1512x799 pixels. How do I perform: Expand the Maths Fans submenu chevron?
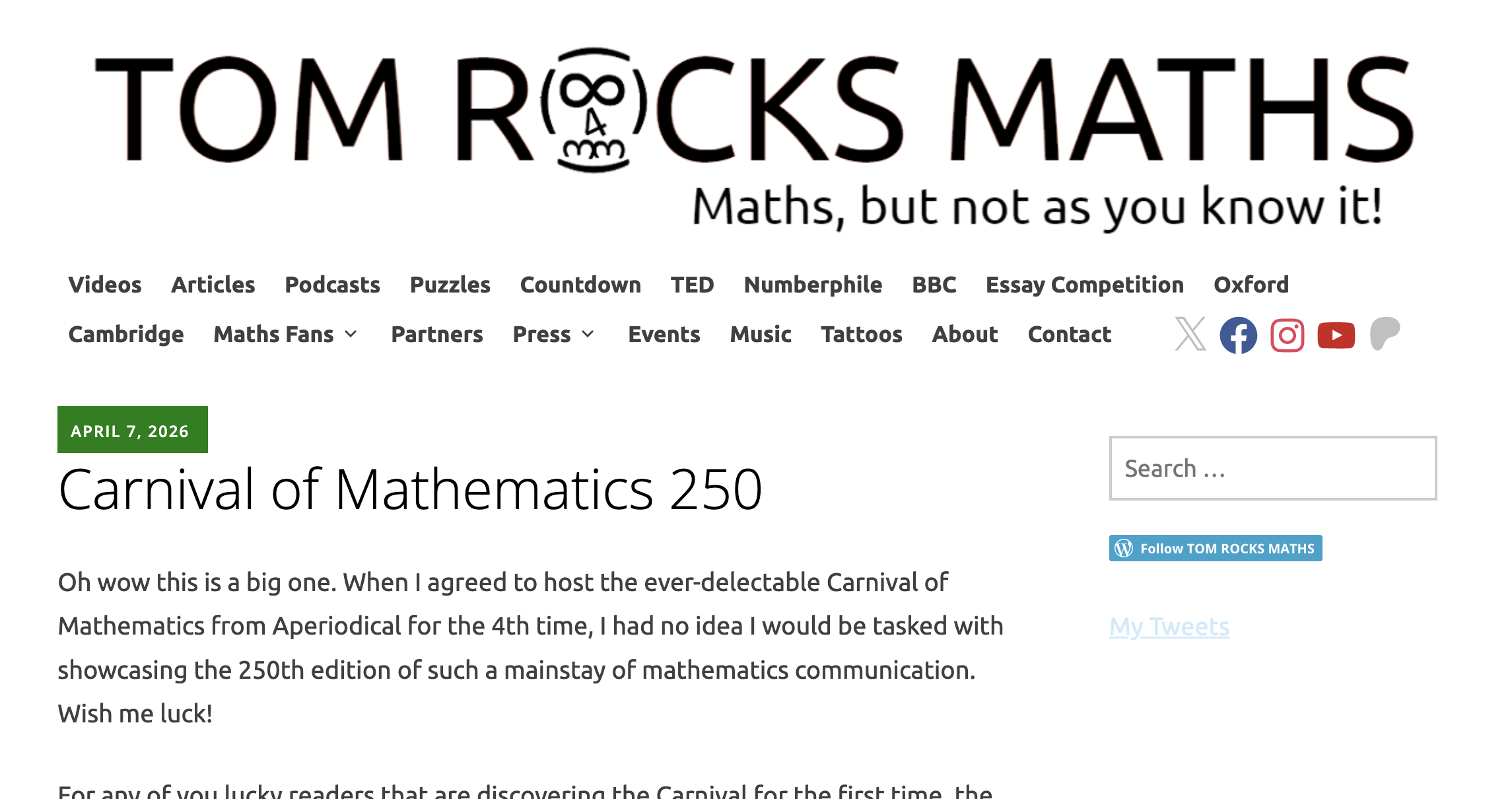tap(351, 334)
